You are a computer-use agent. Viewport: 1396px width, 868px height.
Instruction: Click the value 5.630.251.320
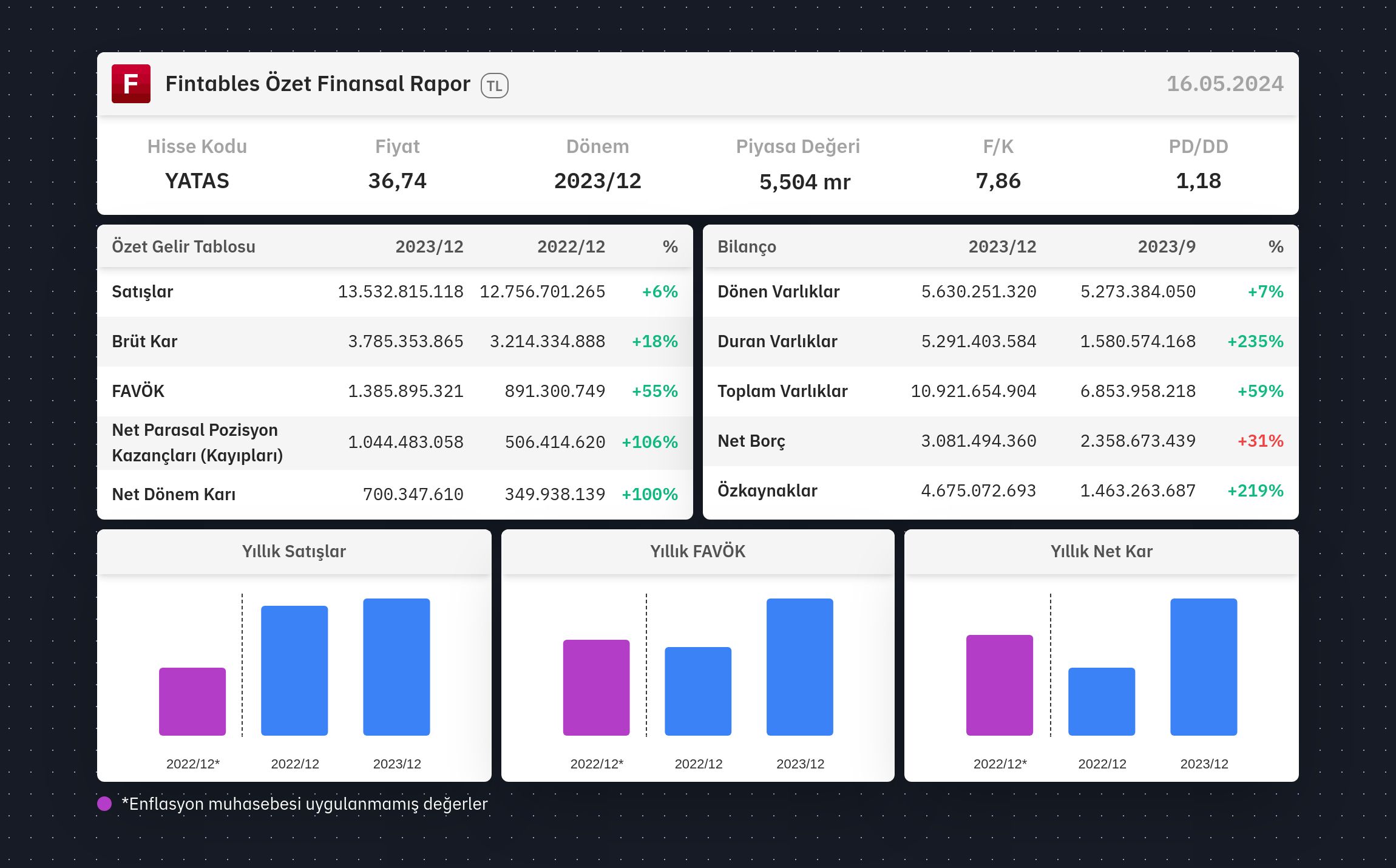979,292
